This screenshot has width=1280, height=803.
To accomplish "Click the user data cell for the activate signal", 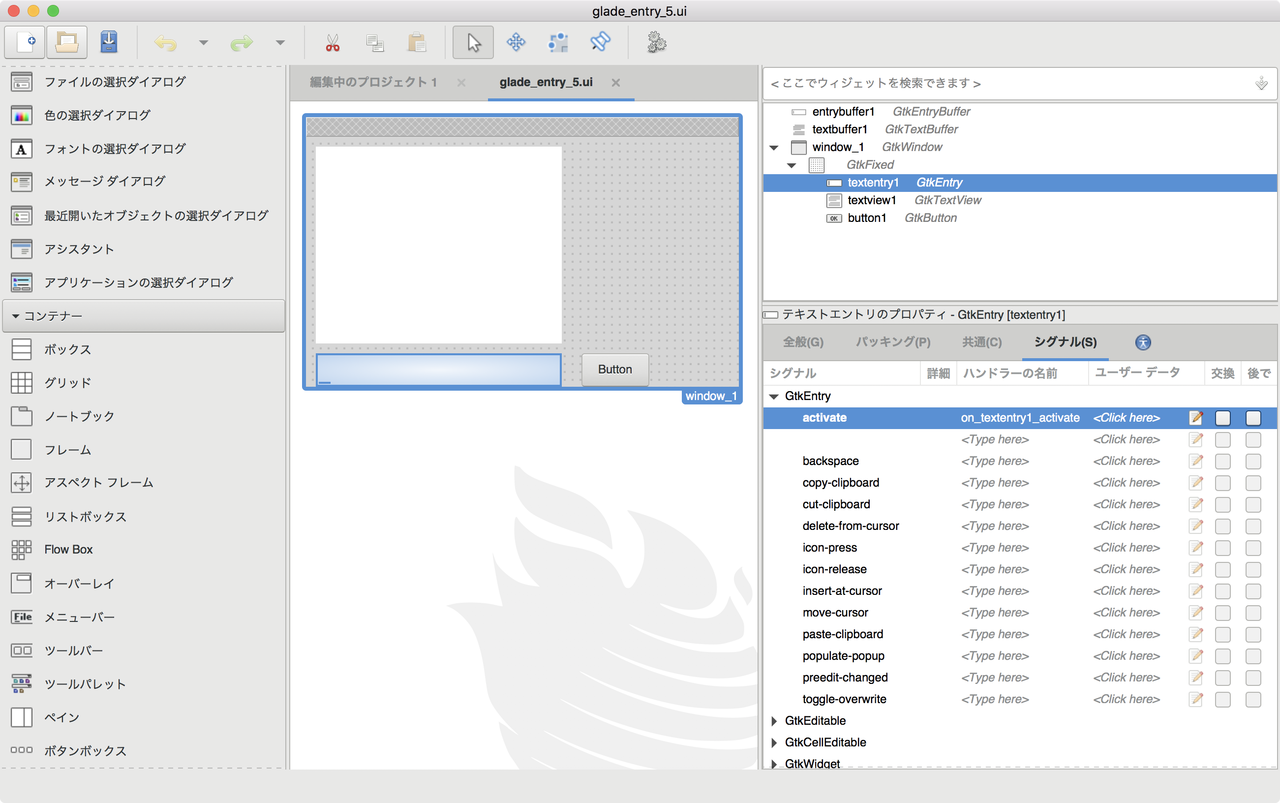I will click(x=1126, y=417).
